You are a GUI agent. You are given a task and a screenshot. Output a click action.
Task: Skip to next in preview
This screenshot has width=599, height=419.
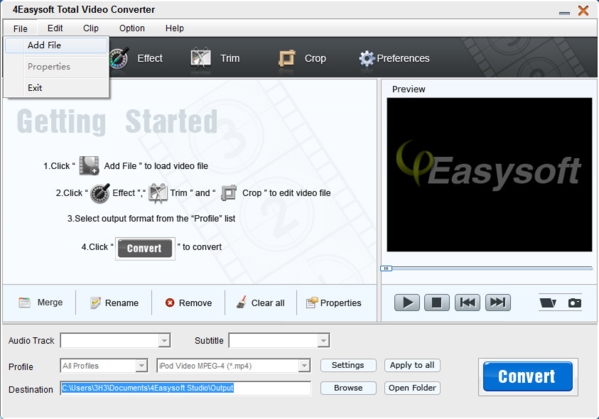[498, 303]
